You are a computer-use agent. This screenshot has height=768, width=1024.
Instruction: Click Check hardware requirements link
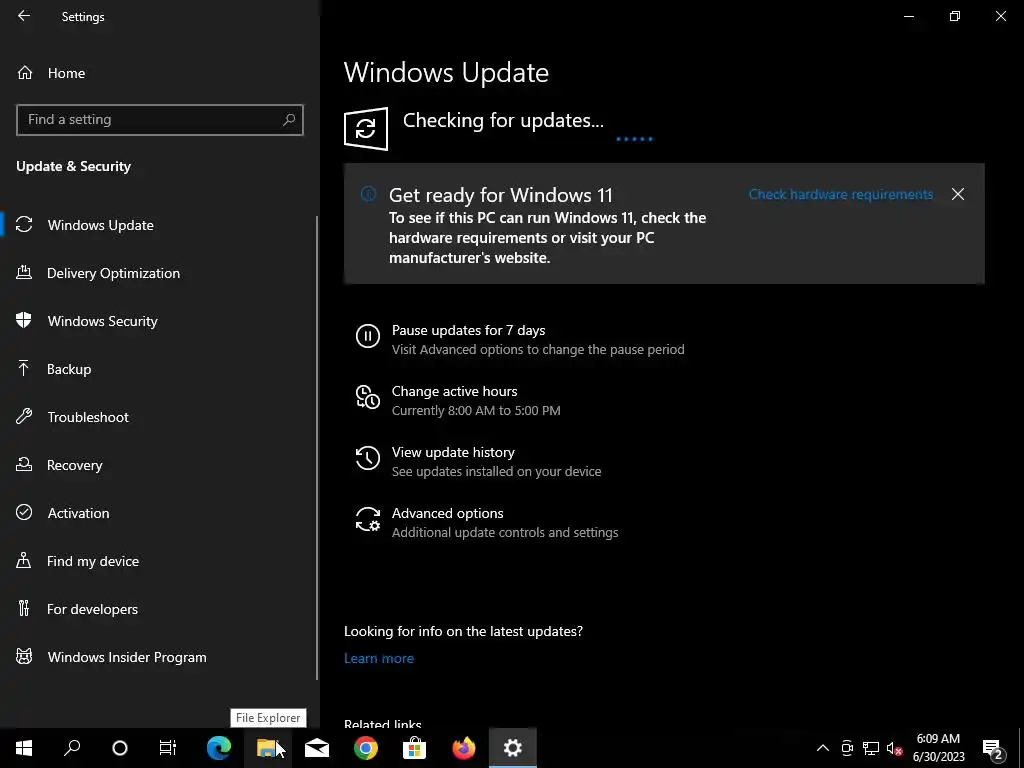point(840,195)
